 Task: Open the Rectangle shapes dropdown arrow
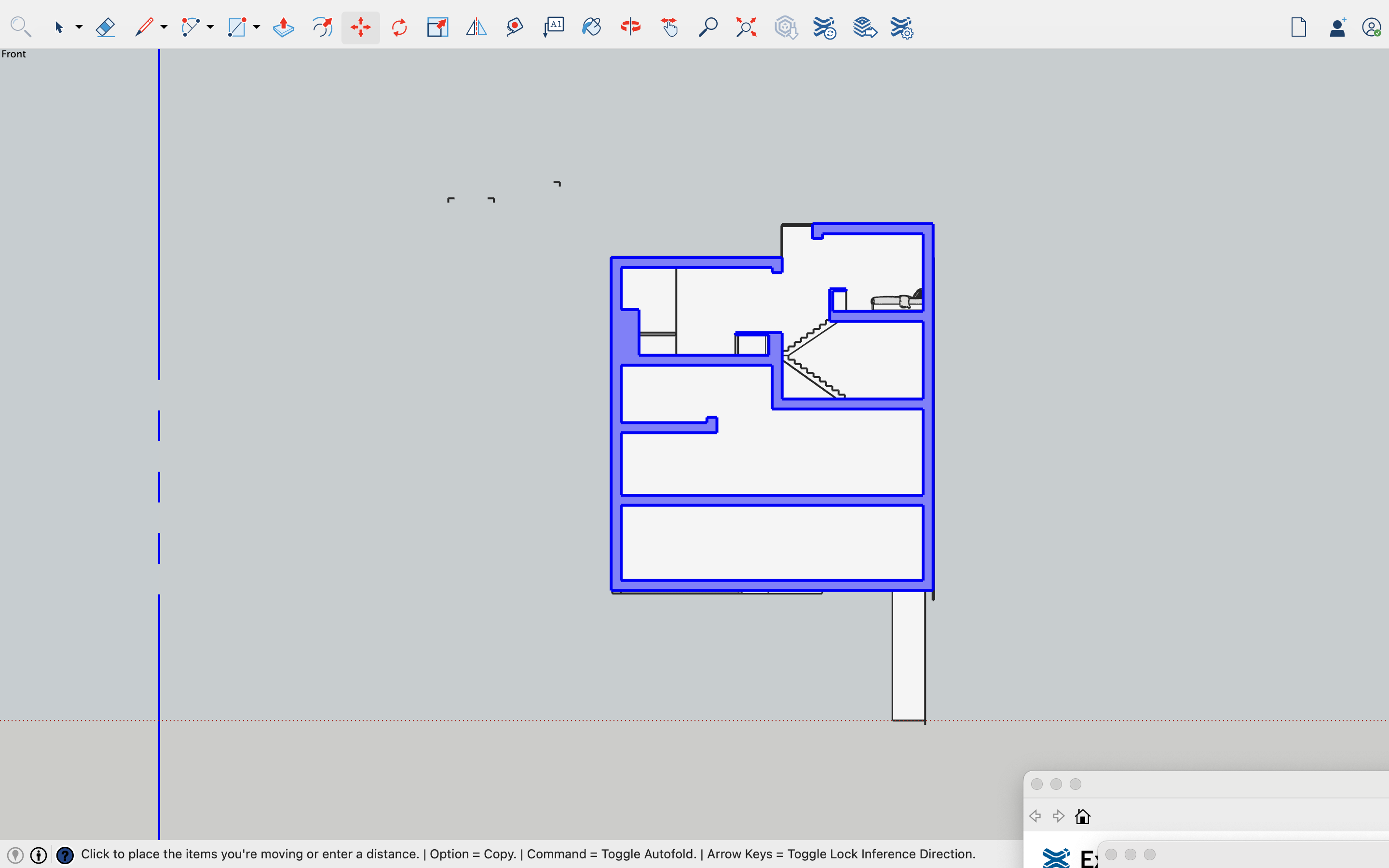pos(257,27)
